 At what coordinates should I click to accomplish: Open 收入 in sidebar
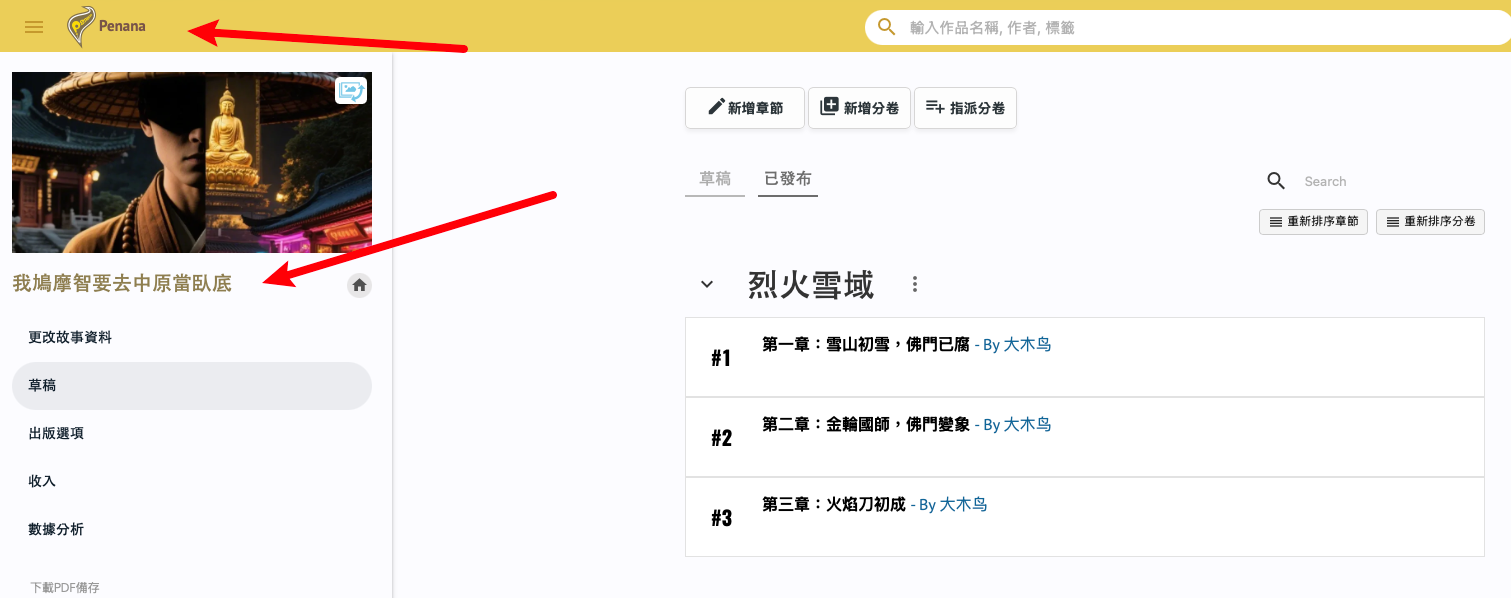click(192, 481)
